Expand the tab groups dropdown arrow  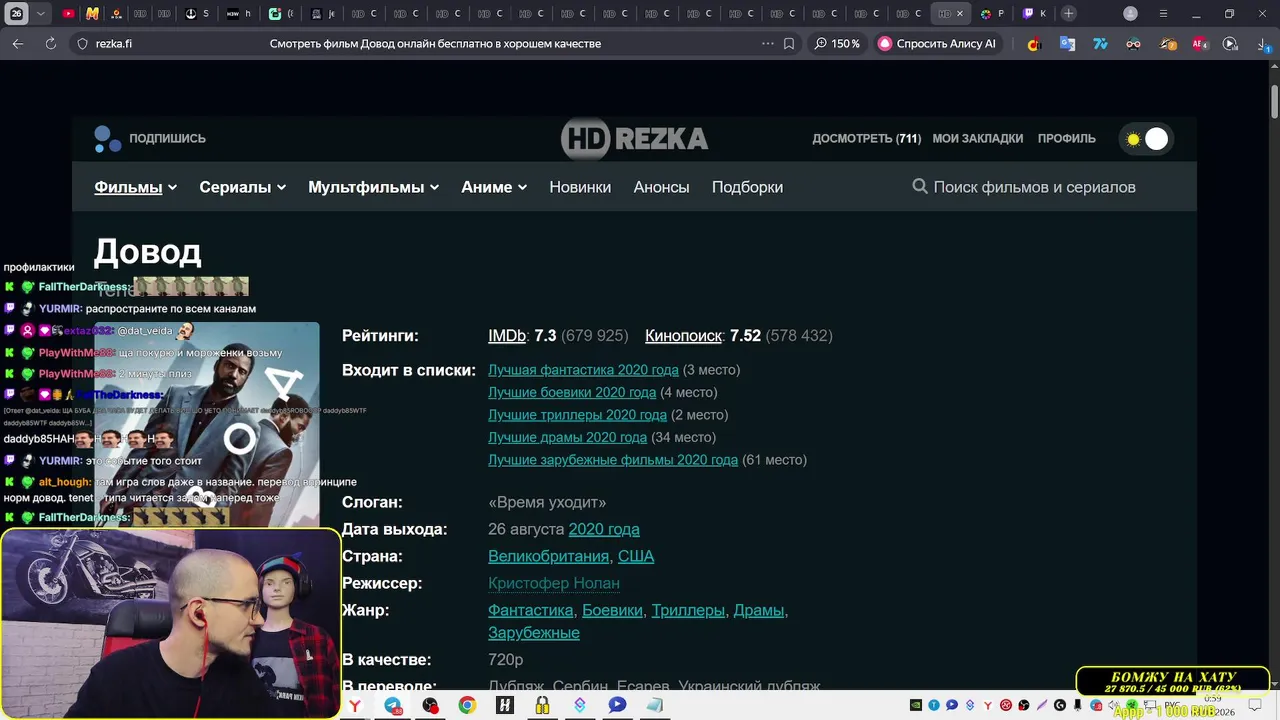pos(40,14)
